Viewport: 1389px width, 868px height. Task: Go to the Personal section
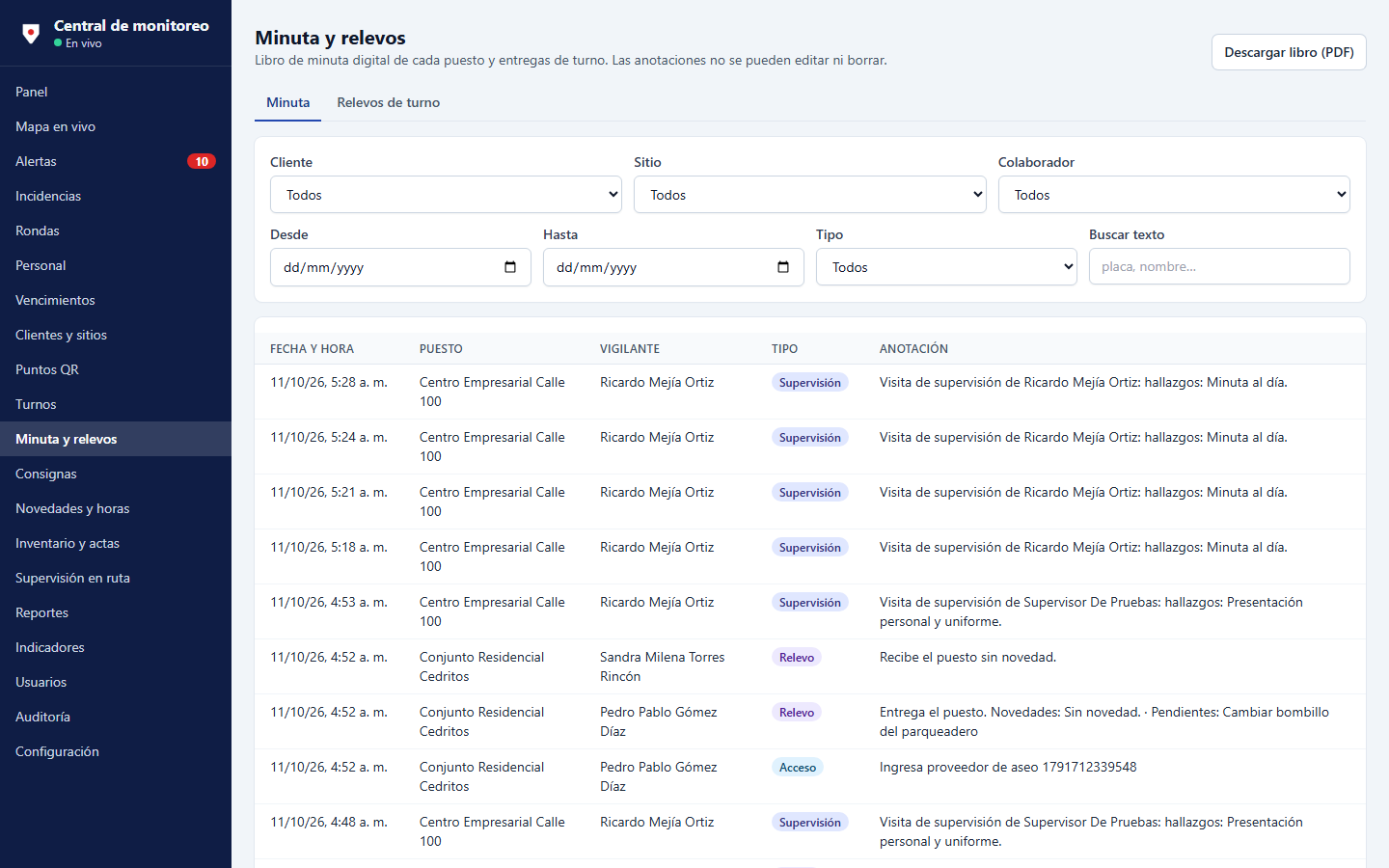tap(116, 265)
